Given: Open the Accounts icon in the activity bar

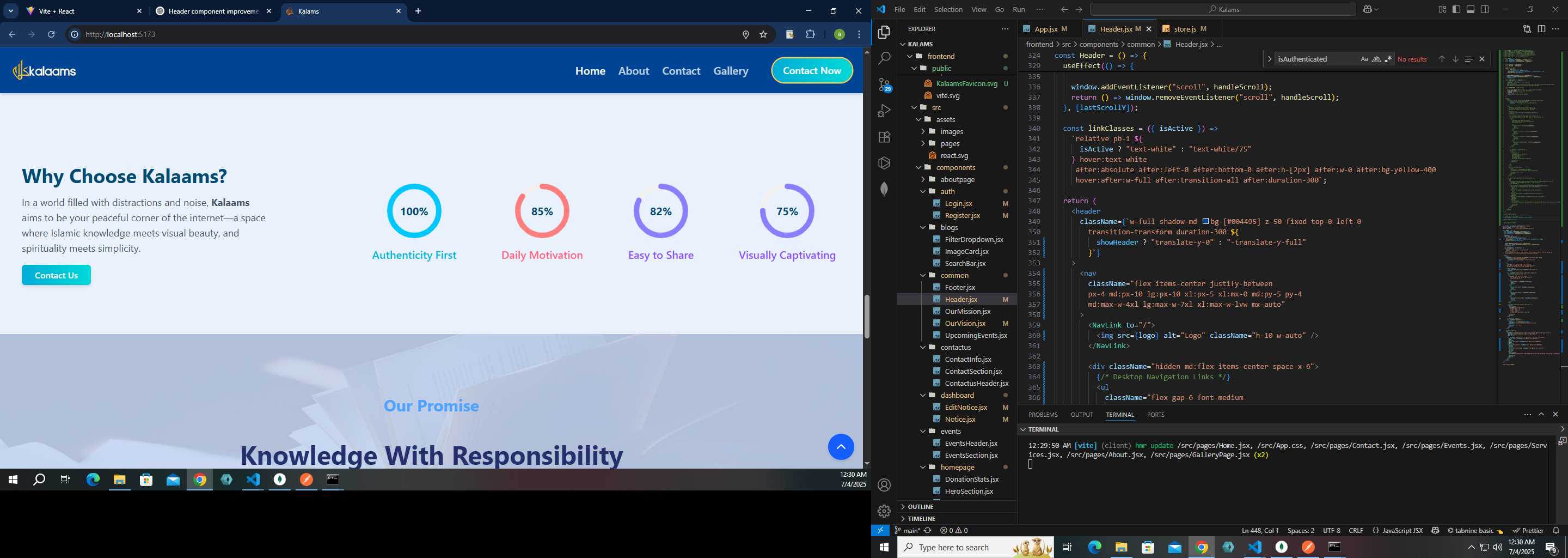Looking at the screenshot, I should [x=884, y=485].
